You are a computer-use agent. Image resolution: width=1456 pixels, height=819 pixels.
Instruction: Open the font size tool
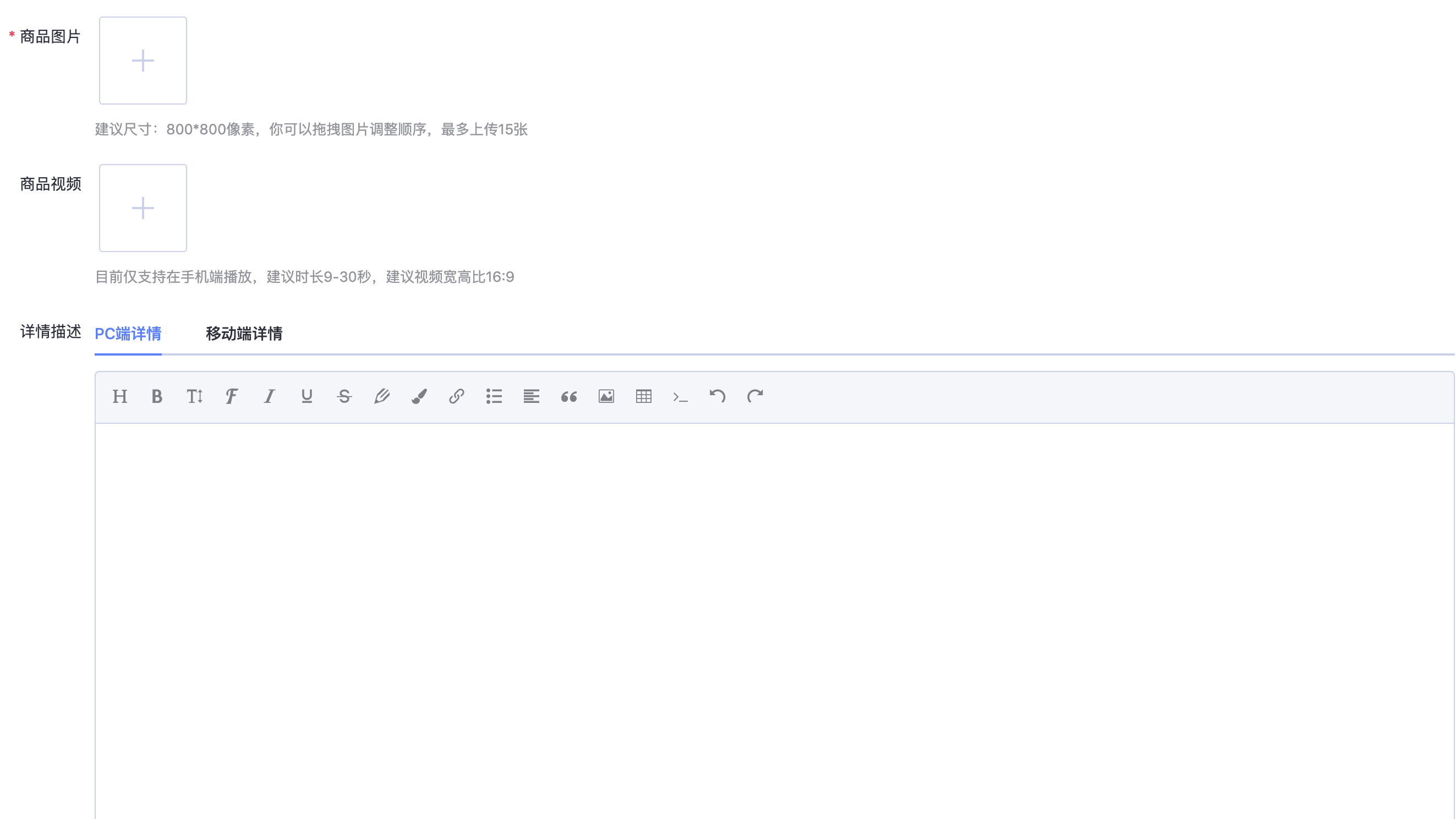pos(194,396)
